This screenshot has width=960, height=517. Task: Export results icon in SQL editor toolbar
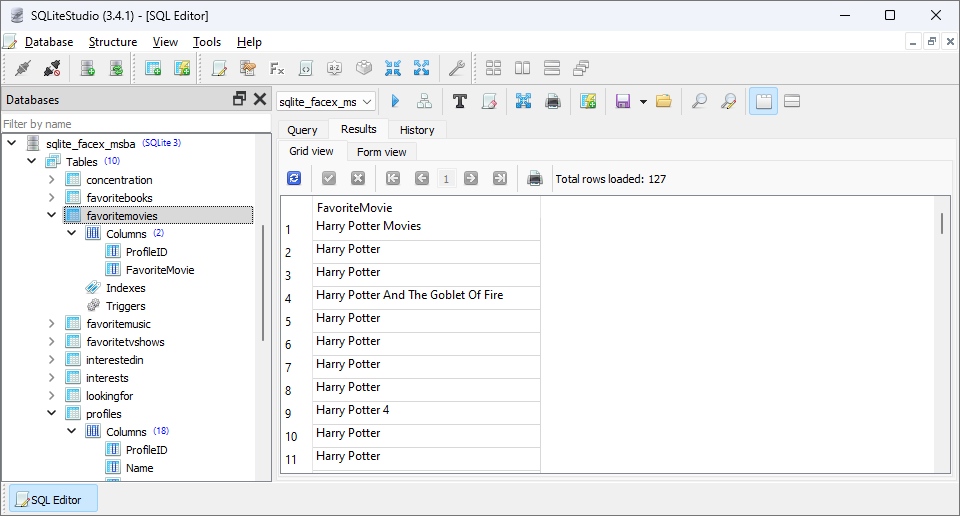[523, 101]
